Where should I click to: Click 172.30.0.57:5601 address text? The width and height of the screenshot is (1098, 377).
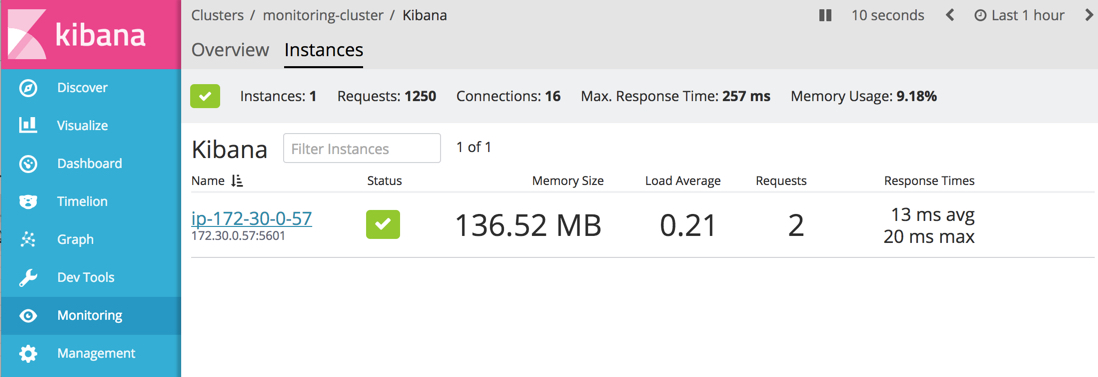pyautogui.click(x=238, y=236)
